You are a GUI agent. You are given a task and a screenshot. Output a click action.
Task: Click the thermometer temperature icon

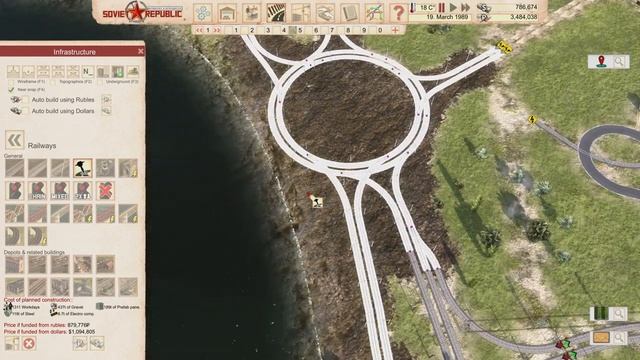(413, 8)
